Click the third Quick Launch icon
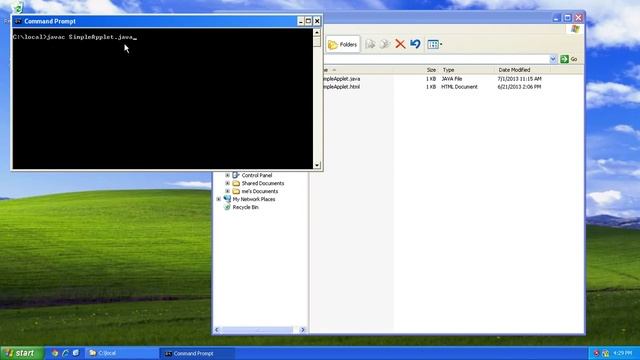This screenshot has height=360, width=640. pos(76,353)
